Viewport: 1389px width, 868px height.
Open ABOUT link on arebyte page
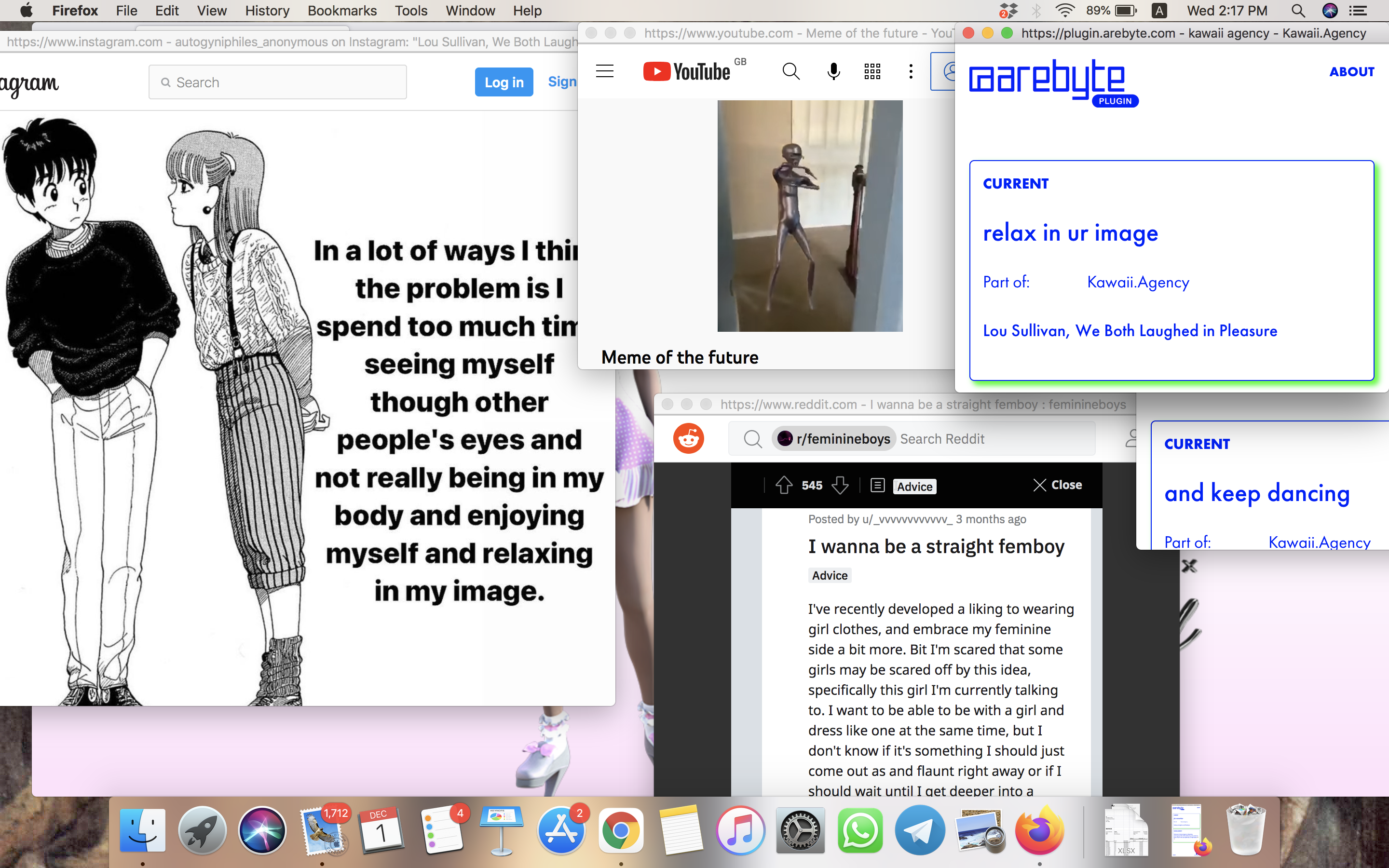tap(1352, 72)
